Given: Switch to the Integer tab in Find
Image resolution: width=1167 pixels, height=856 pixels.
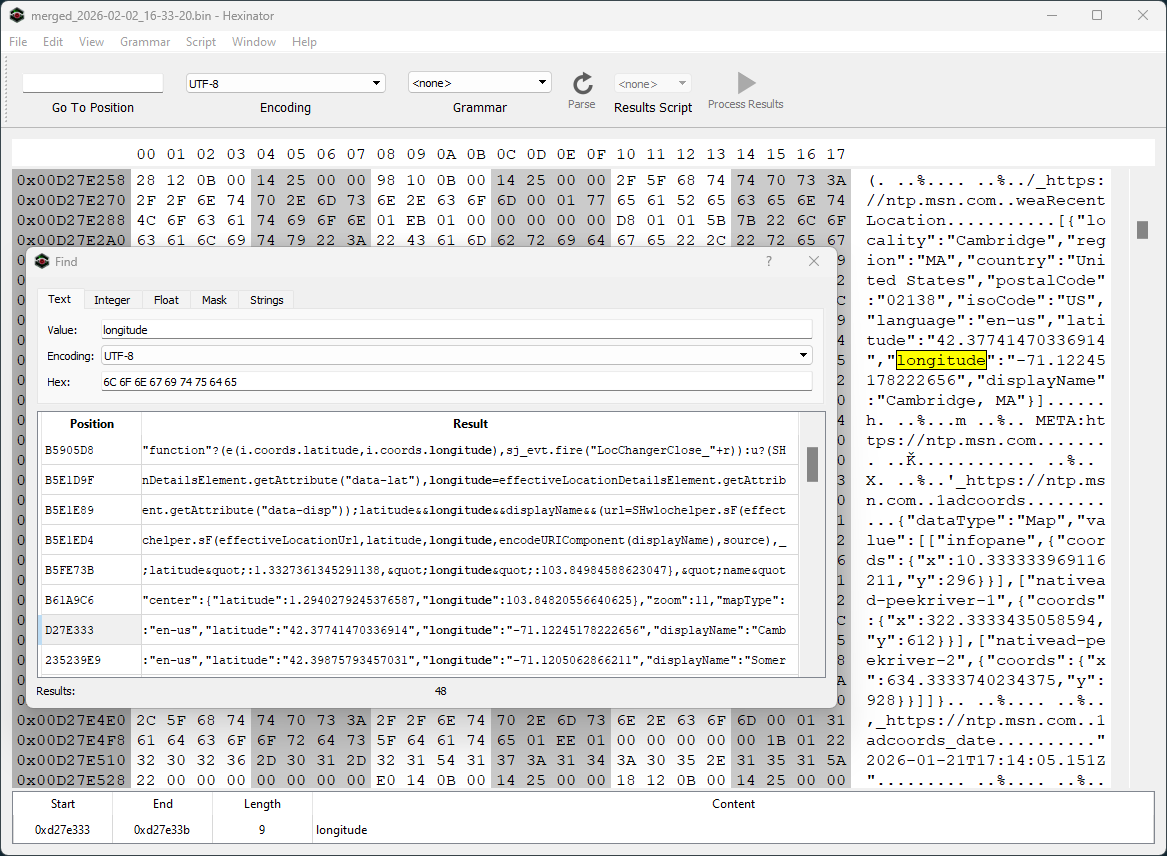Looking at the screenshot, I should pos(112,300).
